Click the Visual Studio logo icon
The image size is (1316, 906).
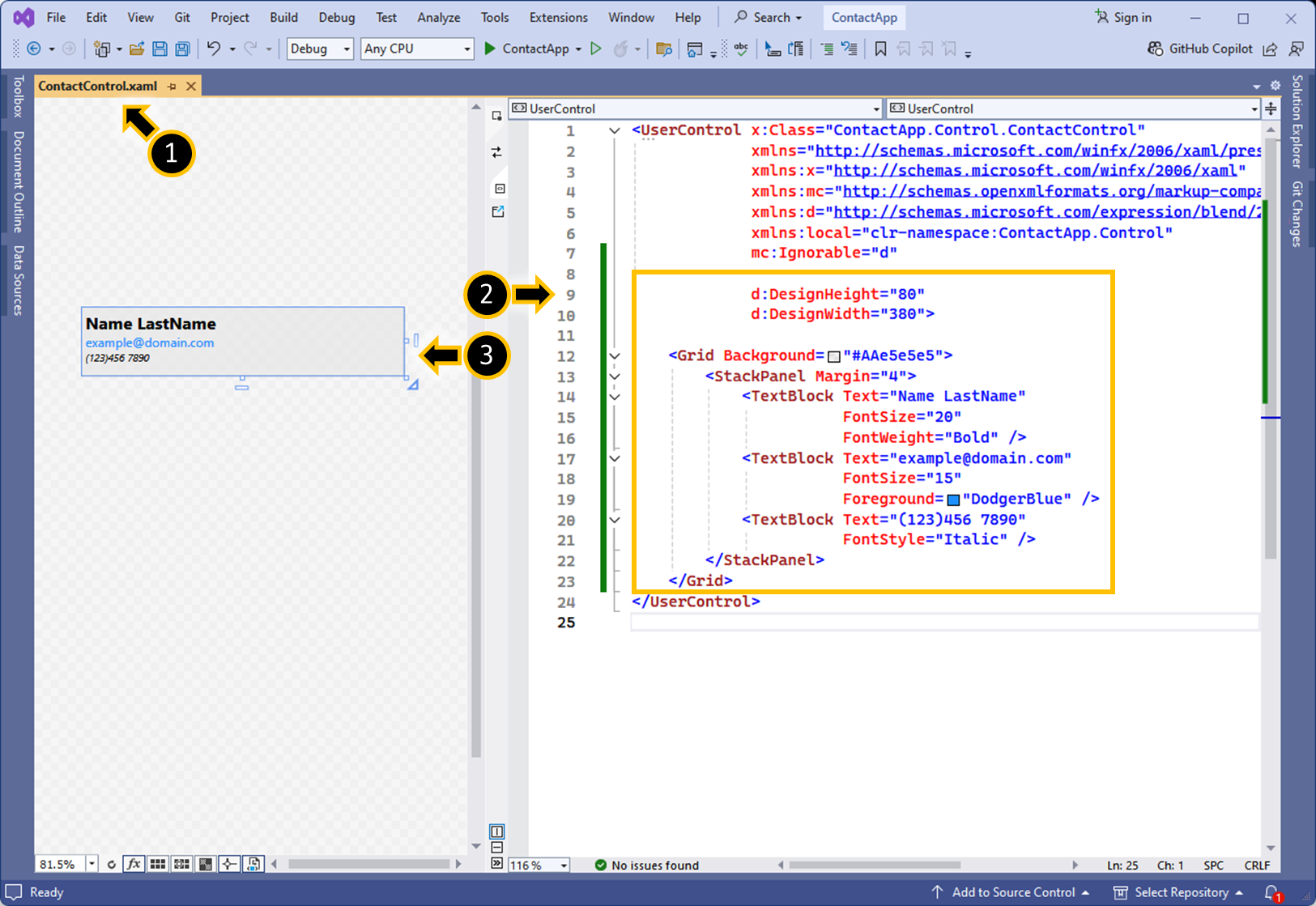pos(23,17)
